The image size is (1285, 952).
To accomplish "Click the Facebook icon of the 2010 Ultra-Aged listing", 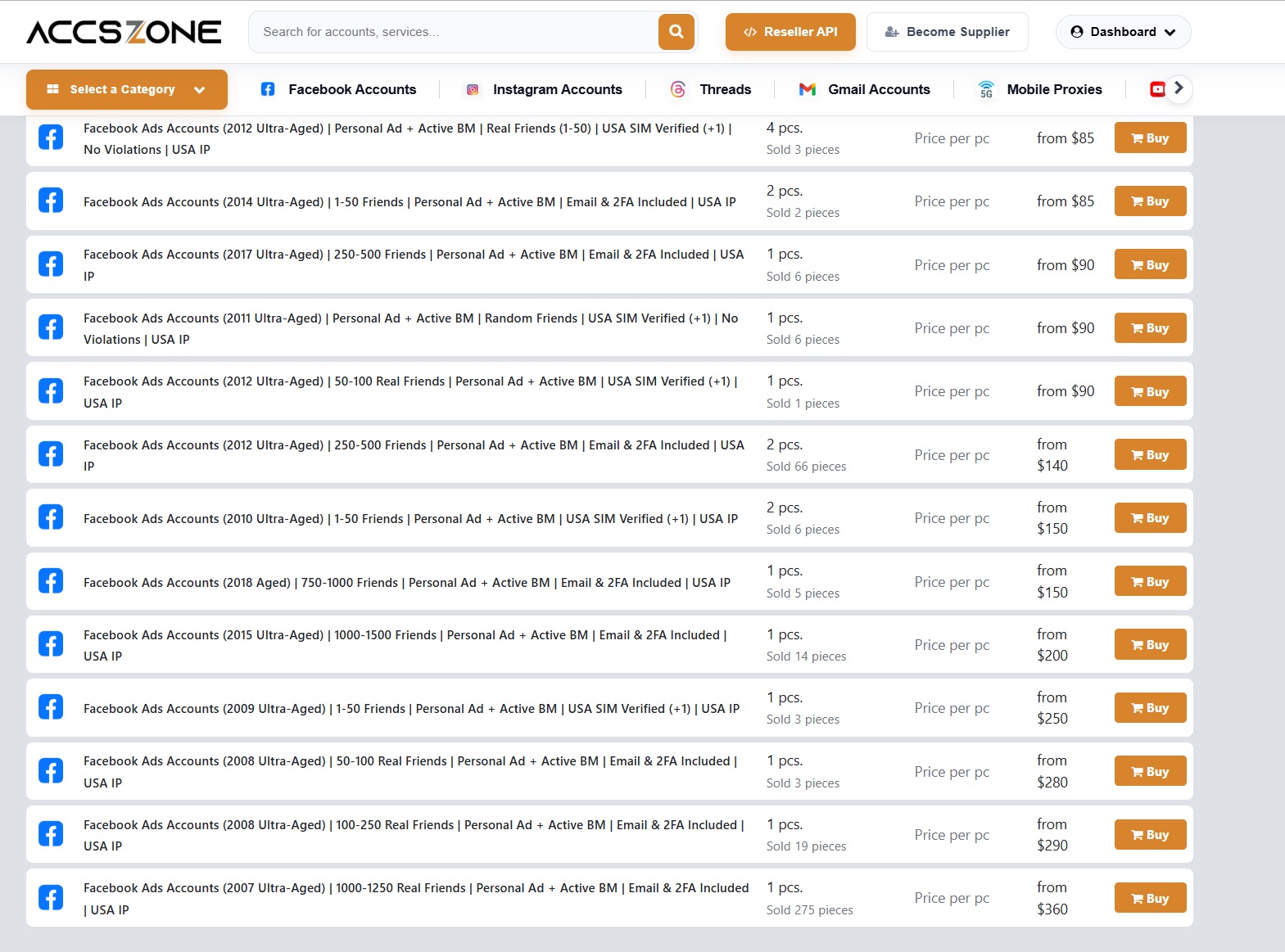I will [51, 517].
